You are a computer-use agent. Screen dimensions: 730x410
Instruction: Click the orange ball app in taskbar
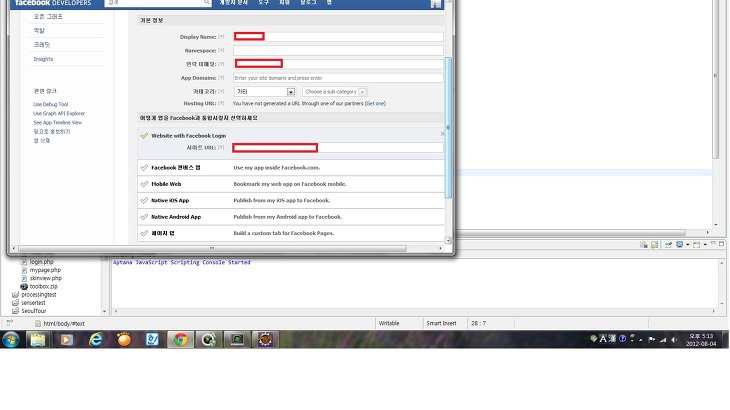(x=124, y=340)
